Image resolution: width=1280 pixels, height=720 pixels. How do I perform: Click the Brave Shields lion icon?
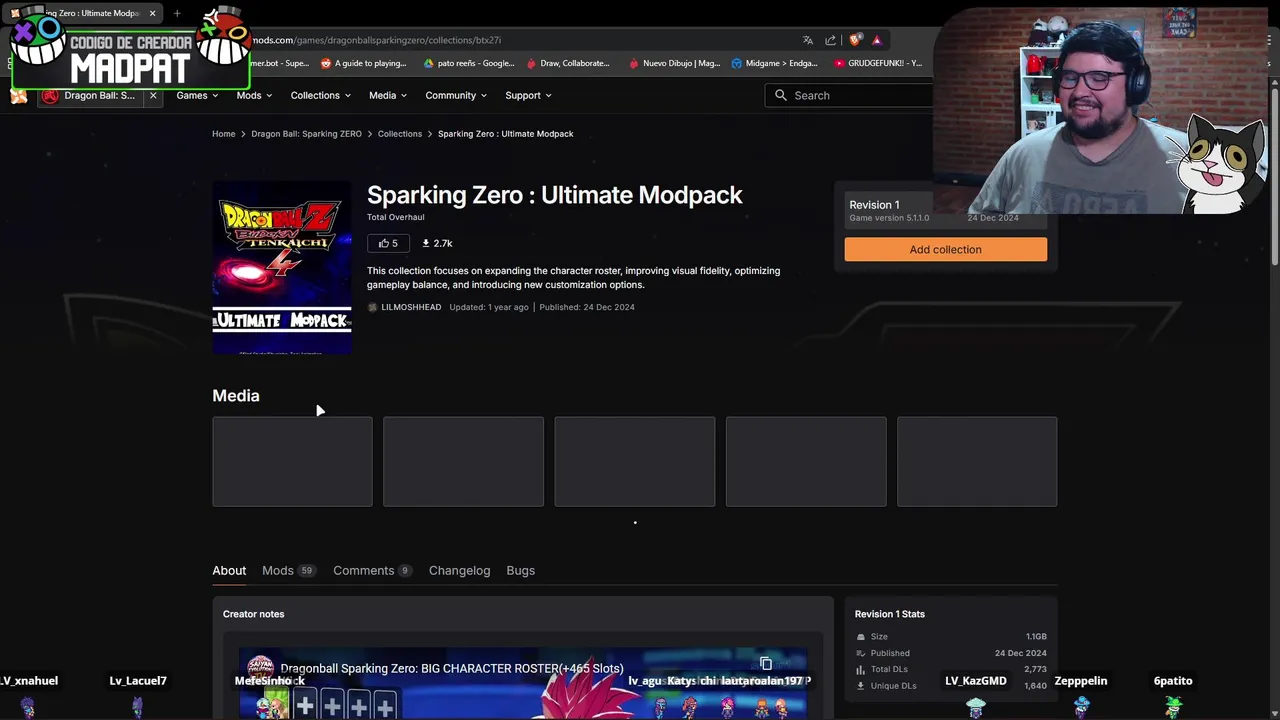pos(854,40)
